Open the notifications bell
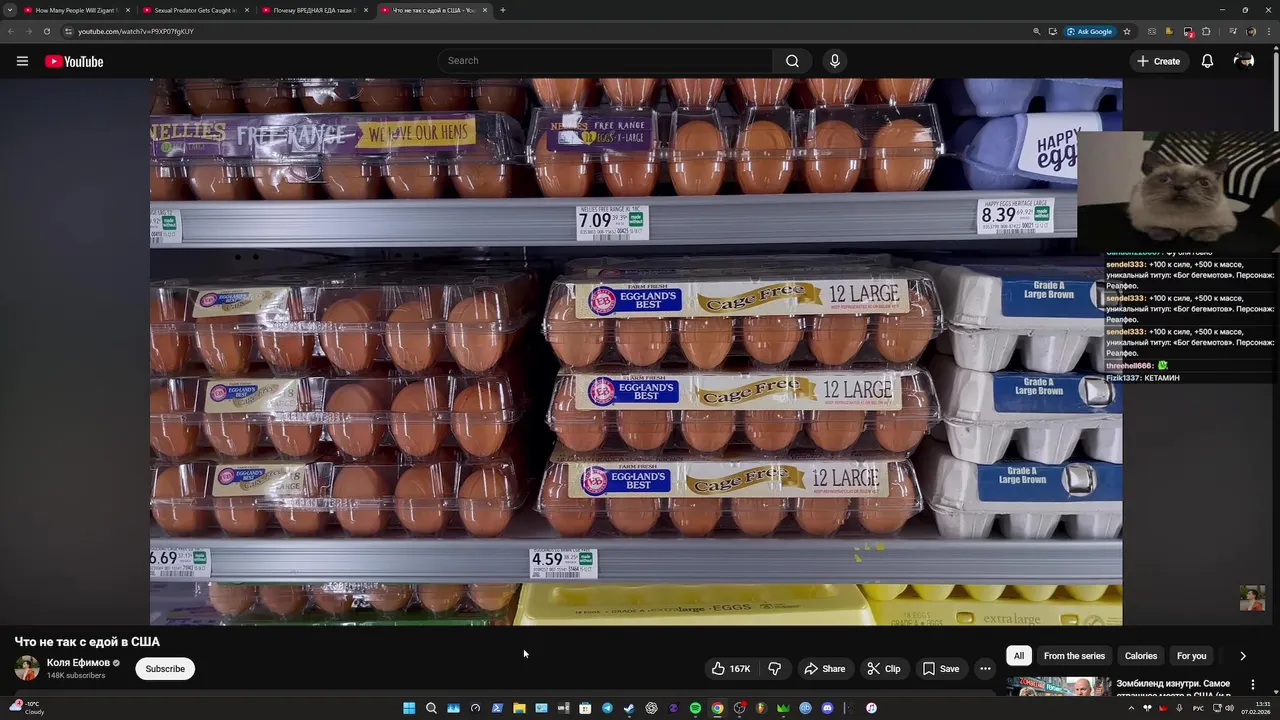1280x720 pixels. 1207,61
